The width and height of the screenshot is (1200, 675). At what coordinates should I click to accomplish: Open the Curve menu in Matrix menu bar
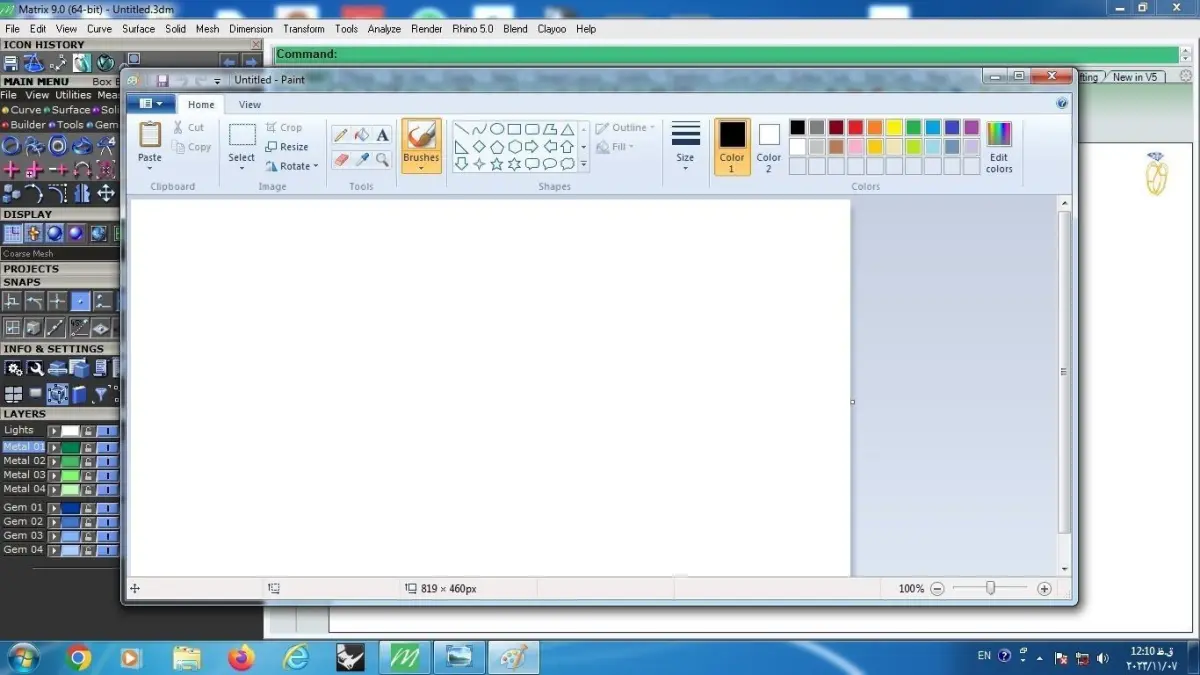coord(99,29)
